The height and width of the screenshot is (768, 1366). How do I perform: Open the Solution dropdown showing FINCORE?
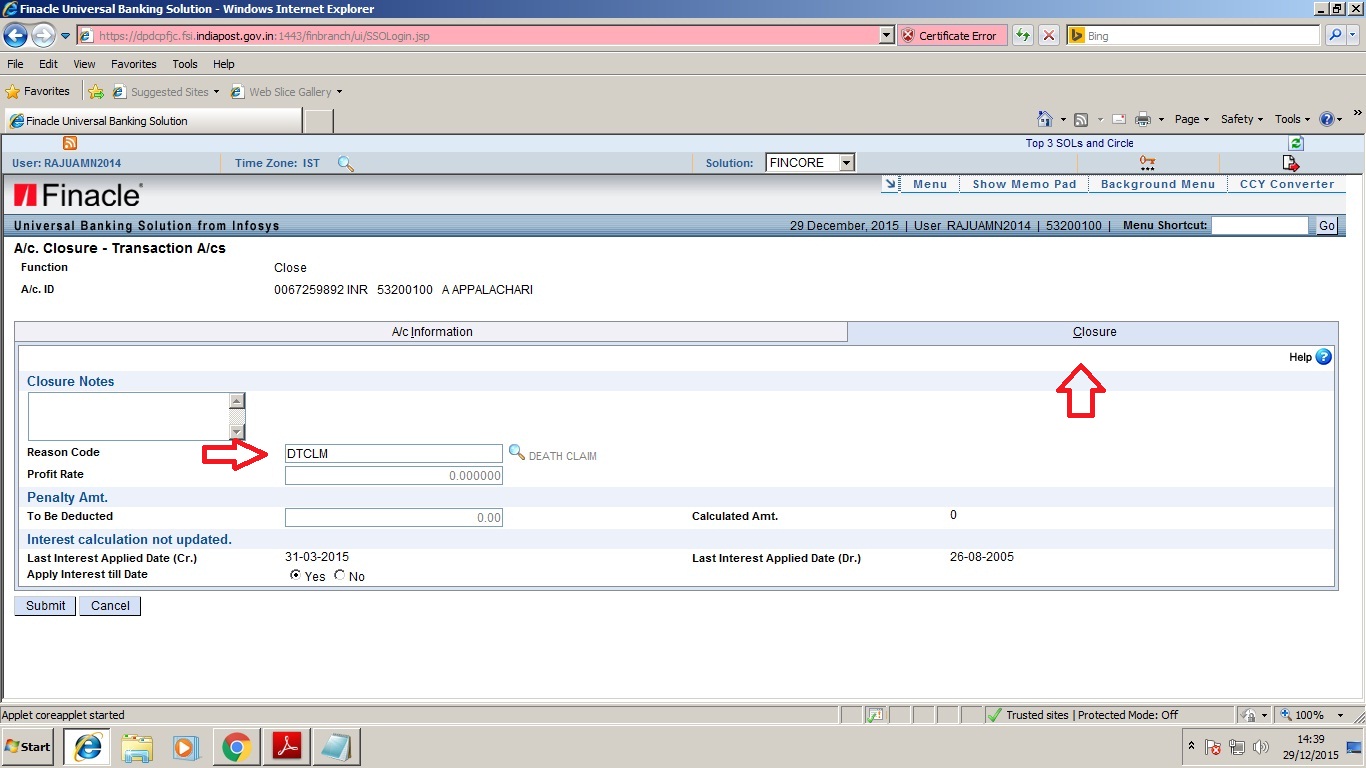[x=845, y=162]
